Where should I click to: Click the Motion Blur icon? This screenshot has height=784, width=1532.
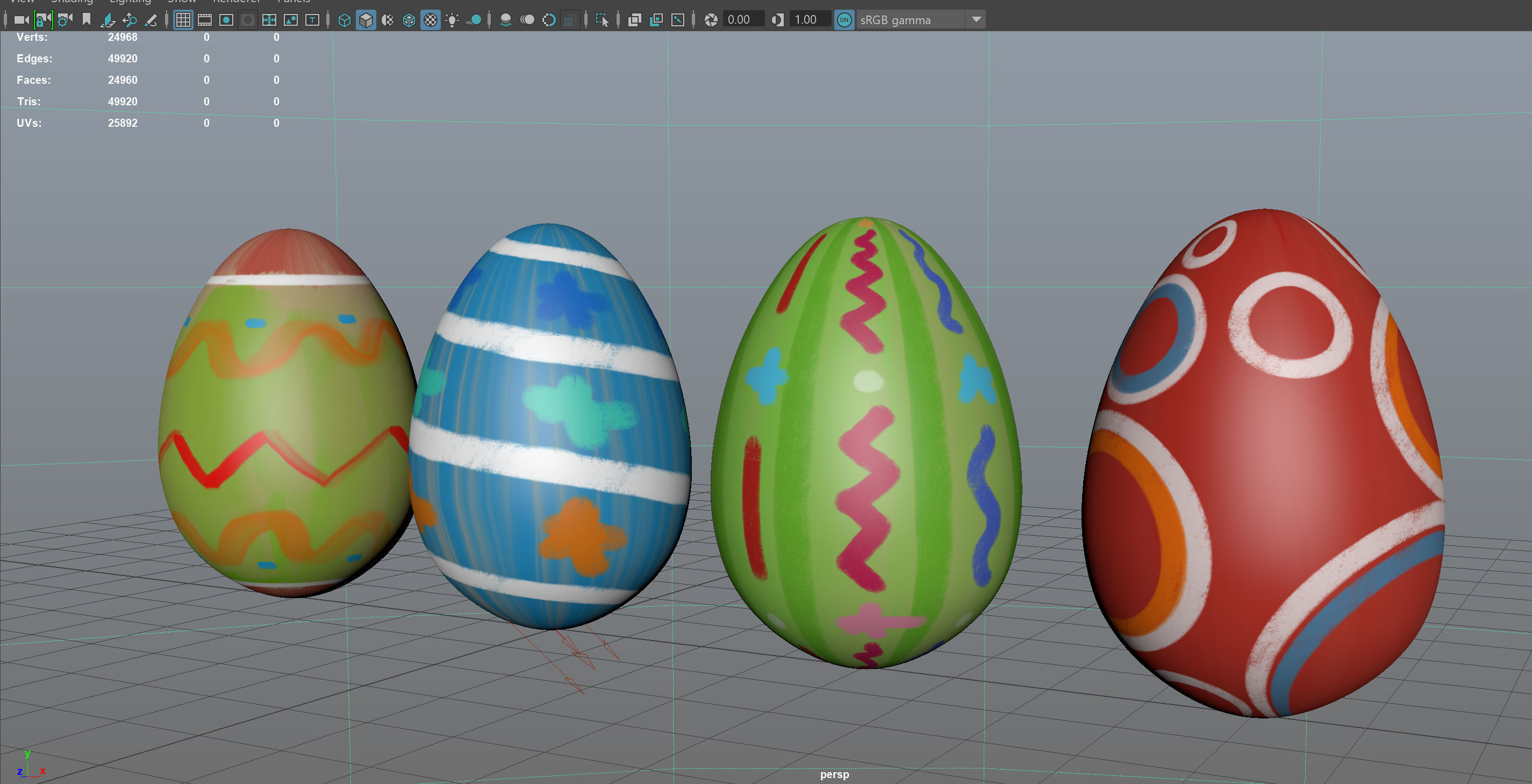[527, 20]
